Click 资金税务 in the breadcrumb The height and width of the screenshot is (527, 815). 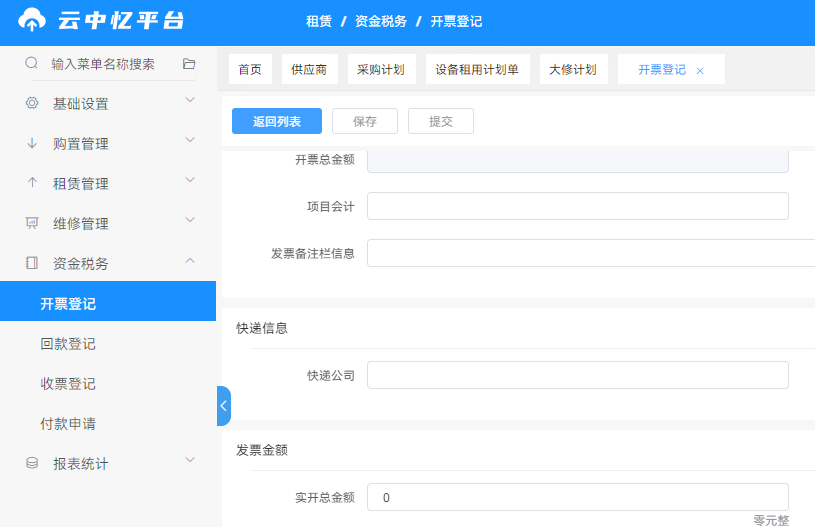pyautogui.click(x=380, y=21)
